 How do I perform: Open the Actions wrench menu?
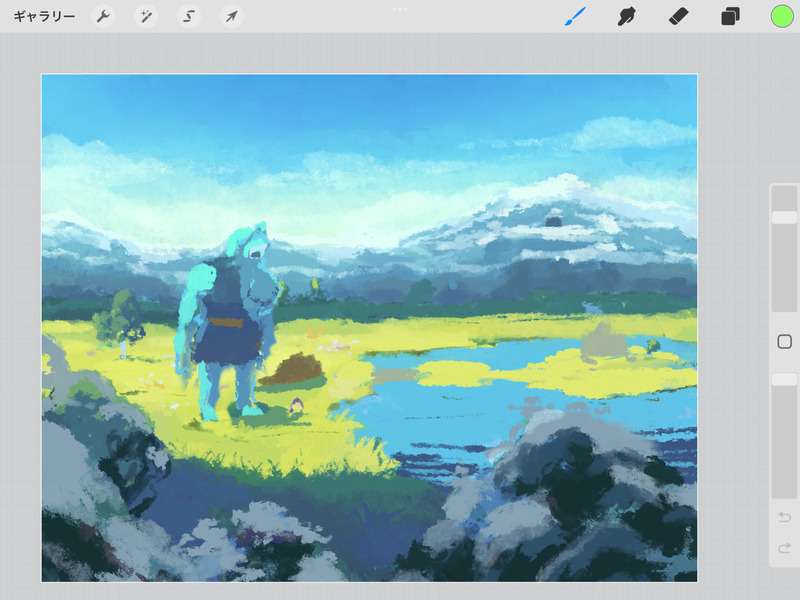click(103, 16)
